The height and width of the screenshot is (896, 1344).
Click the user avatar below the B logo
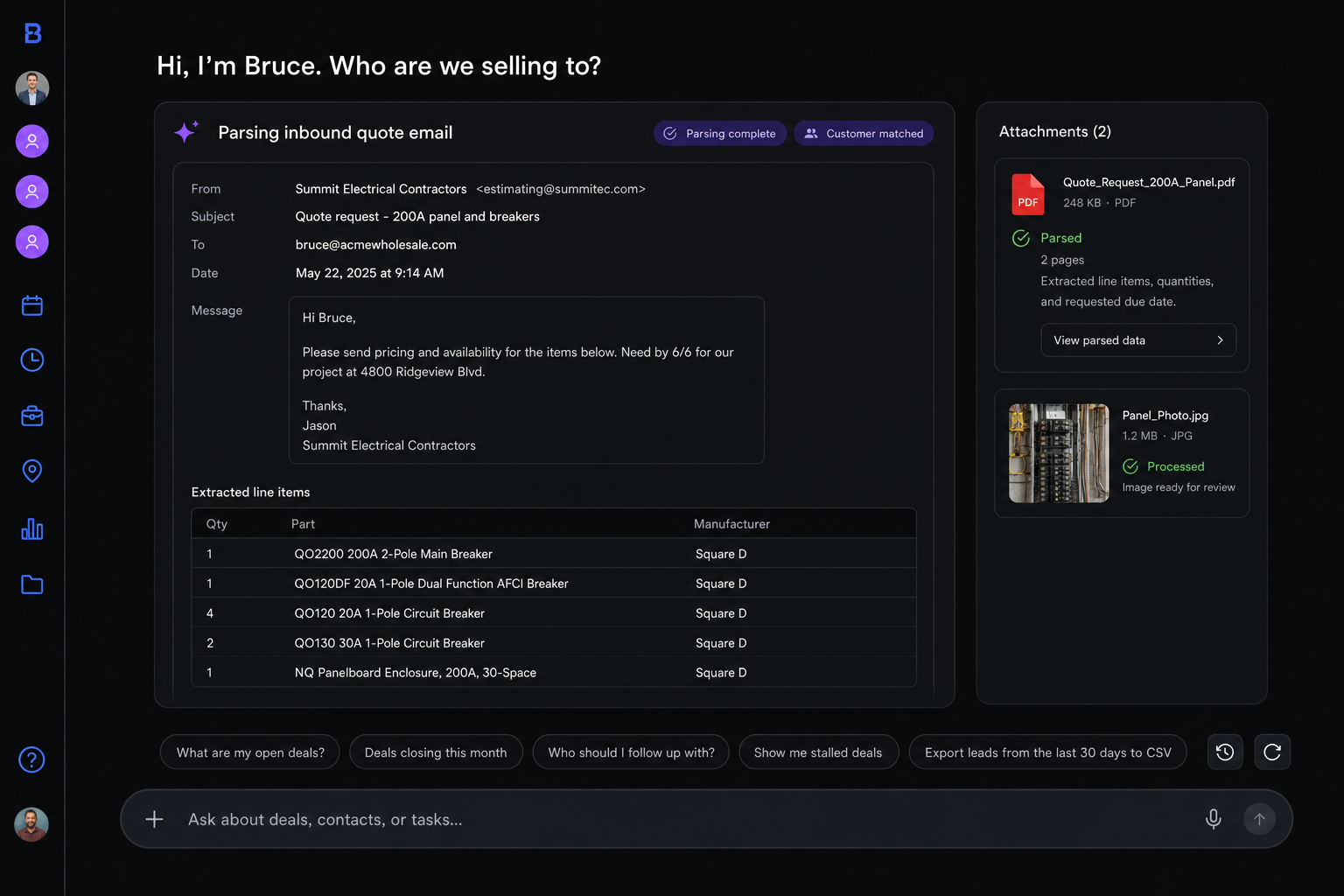click(32, 88)
